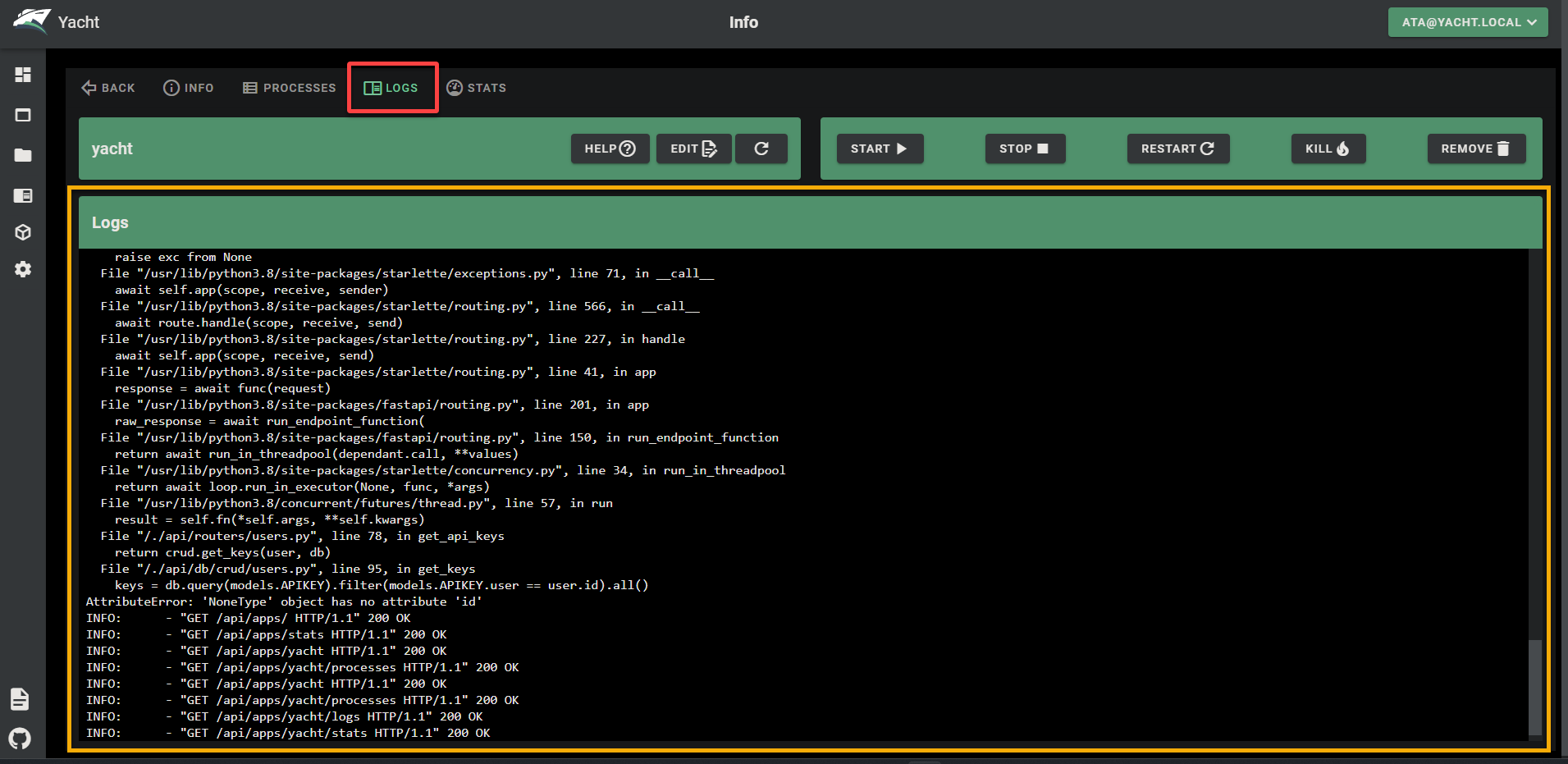Switch to the Stats tab
Viewport: 1568px width, 764px height.
[476, 88]
